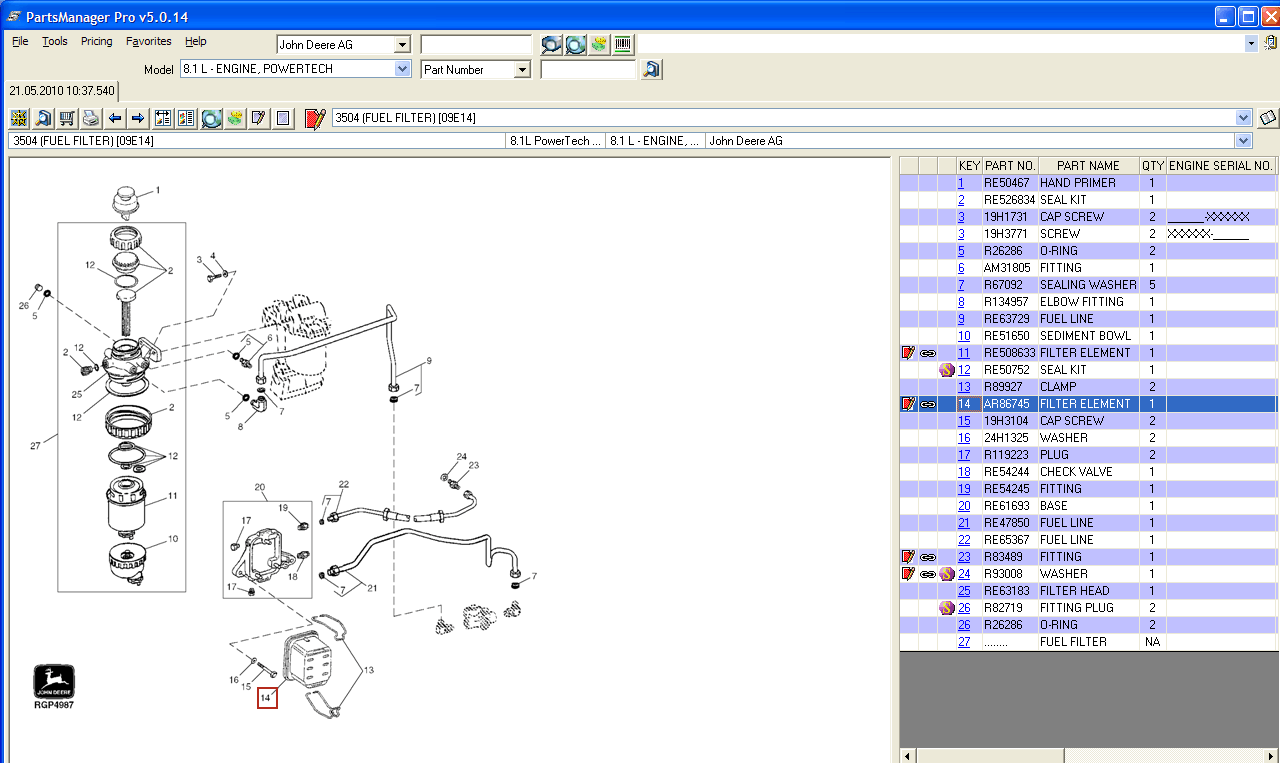Click key link 1 for HAND PRIMER
The image size is (1280, 763).
point(961,183)
